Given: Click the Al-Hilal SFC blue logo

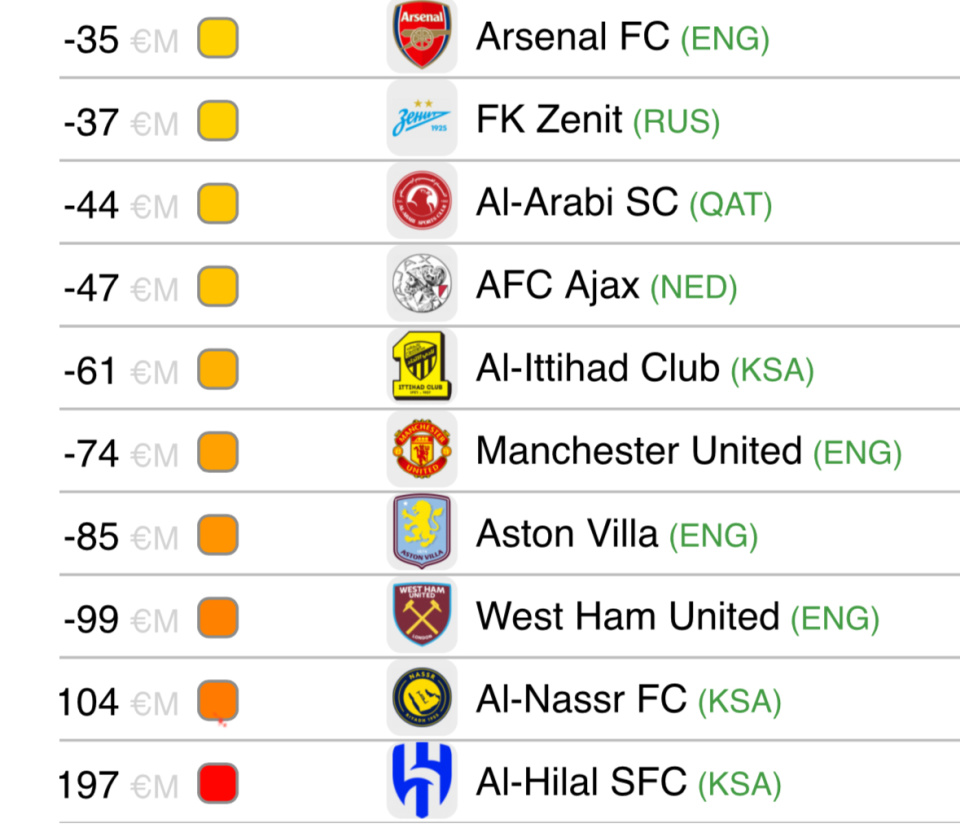Looking at the screenshot, I should 421,783.
